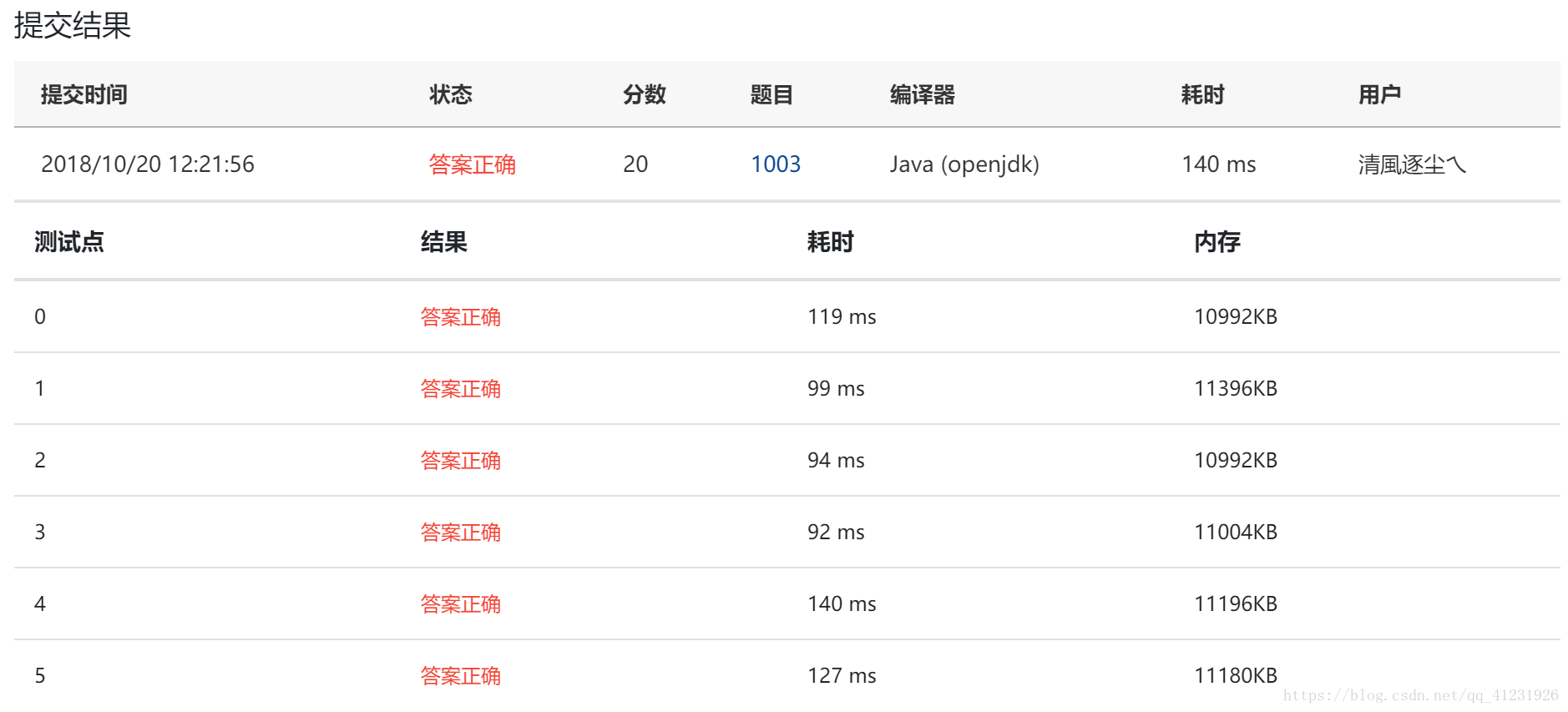Select memory value 11396KB
Screen dimensions: 1568x712
pos(1236,389)
